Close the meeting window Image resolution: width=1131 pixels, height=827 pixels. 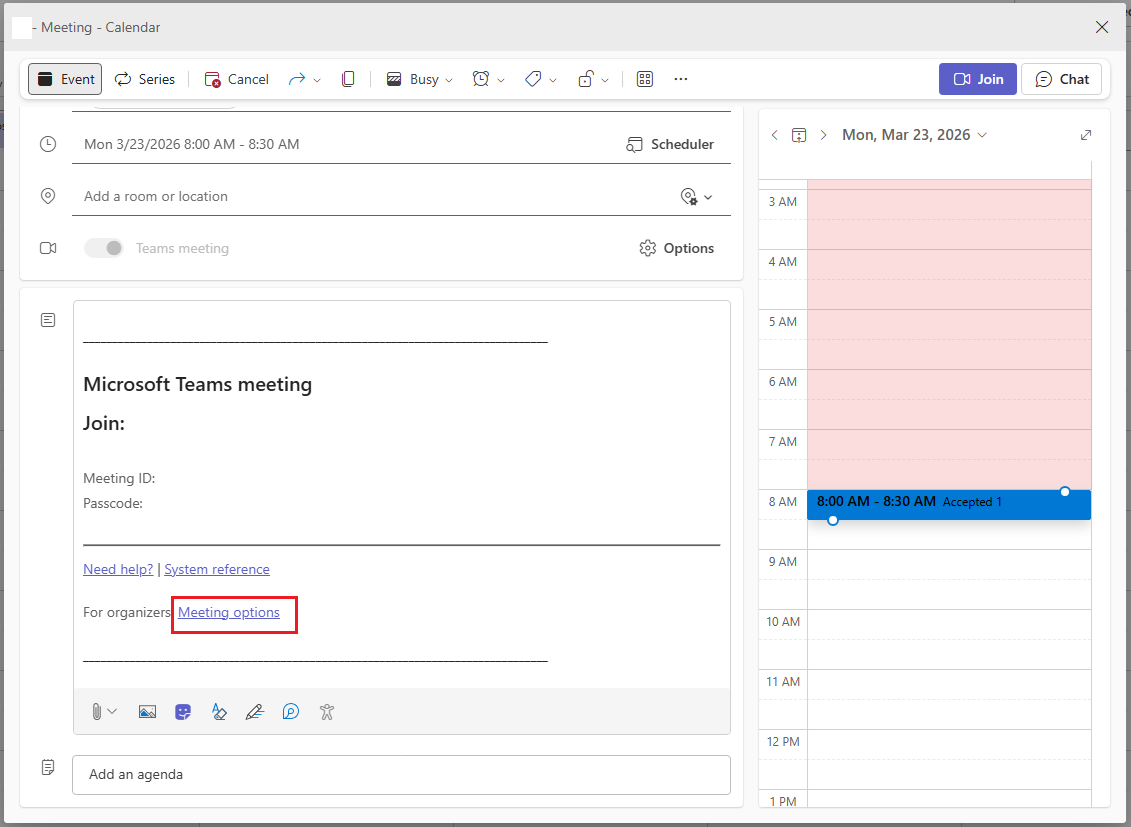click(x=1101, y=27)
